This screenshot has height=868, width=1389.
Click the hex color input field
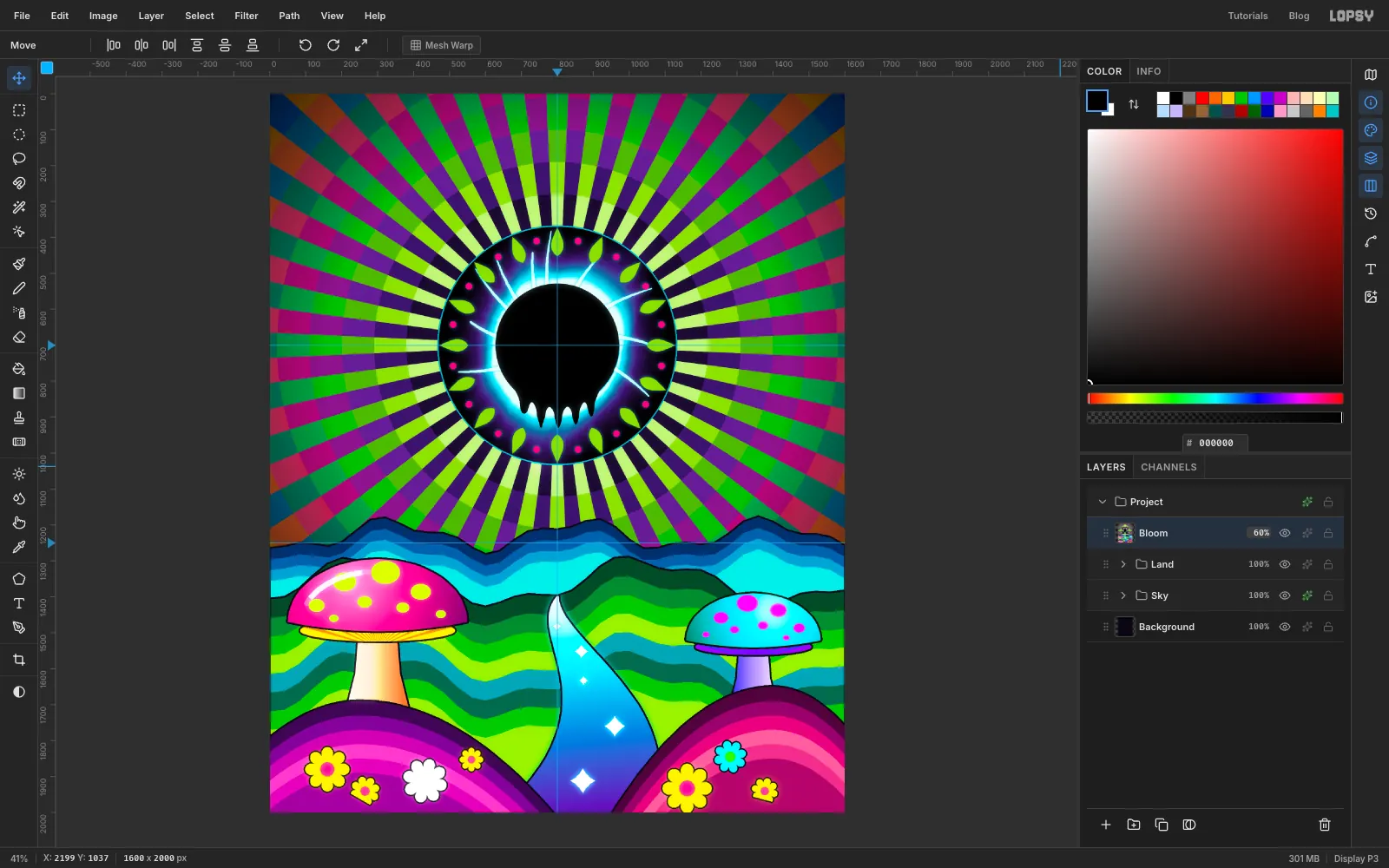pos(1215,443)
